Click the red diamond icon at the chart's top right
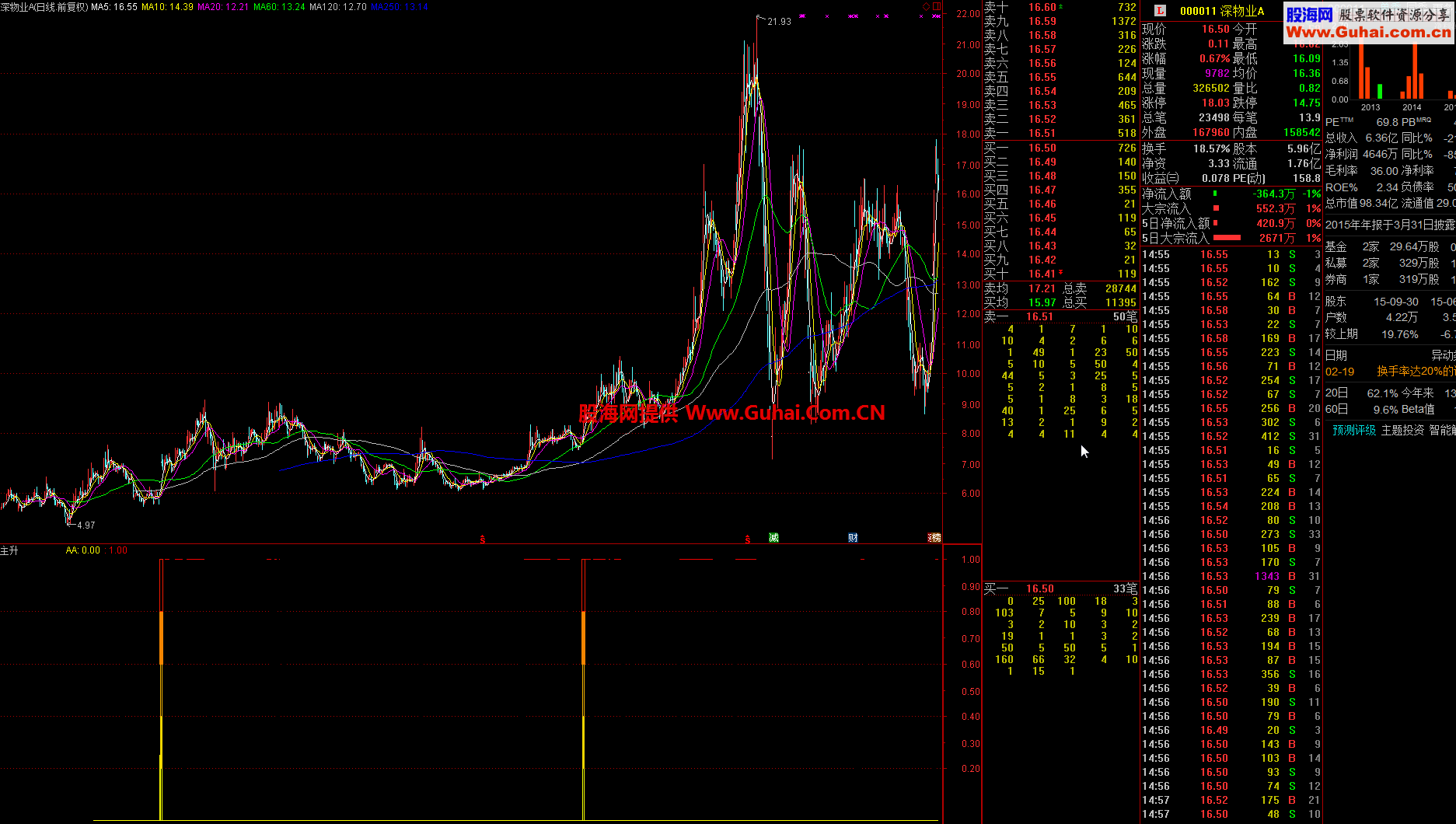Image resolution: width=1456 pixels, height=824 pixels. point(926,6)
